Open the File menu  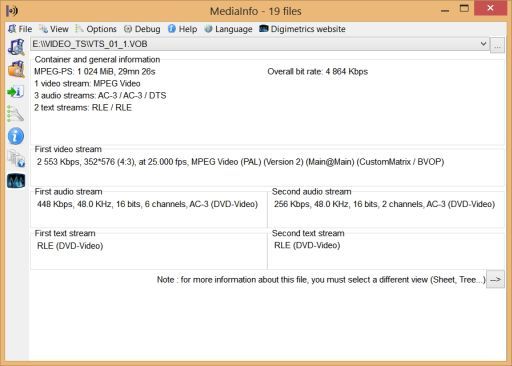[x=20, y=29]
